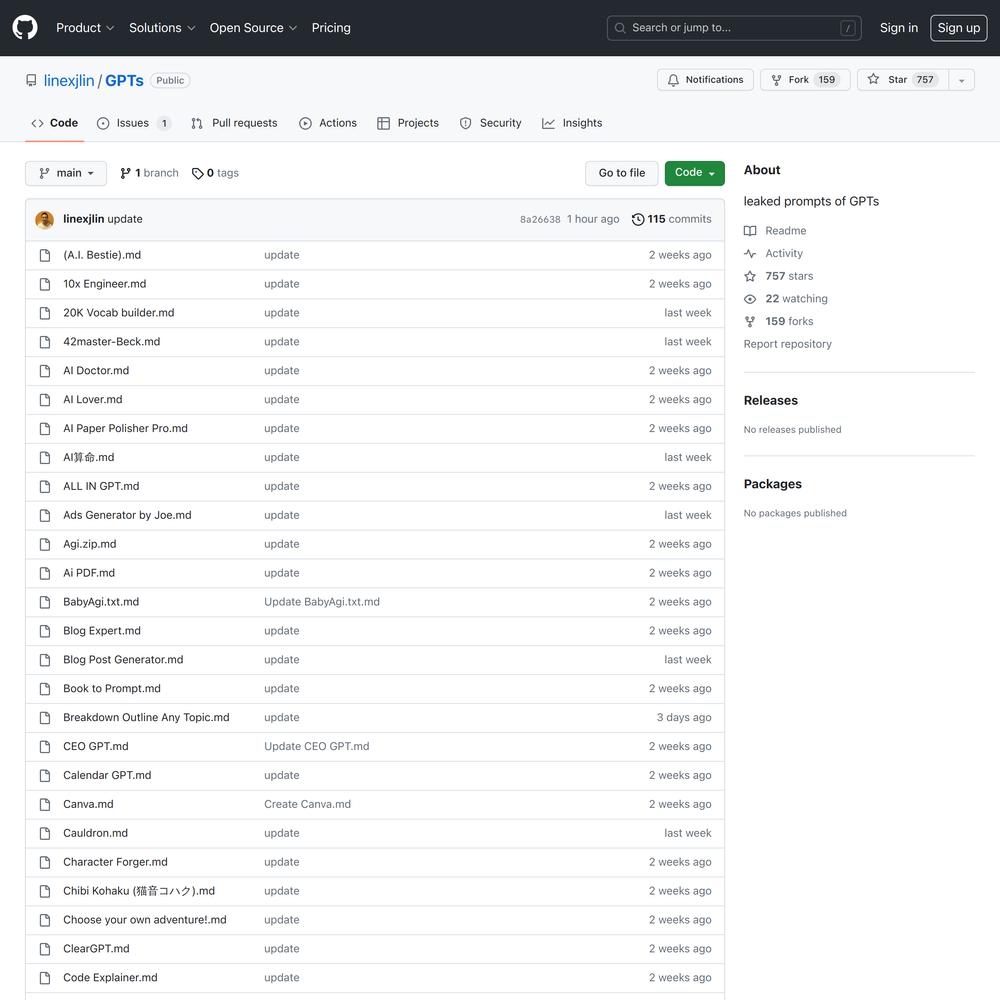Switch to the Code tab

tap(55, 123)
